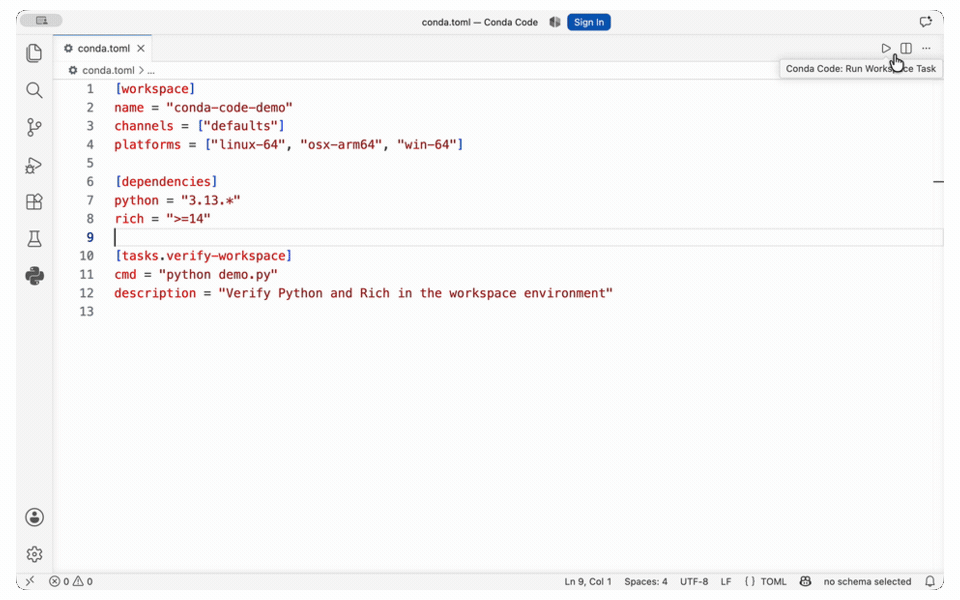Viewport: 960px width, 600px height.
Task: Click line number 1 in the gutter
Action: coord(90,89)
